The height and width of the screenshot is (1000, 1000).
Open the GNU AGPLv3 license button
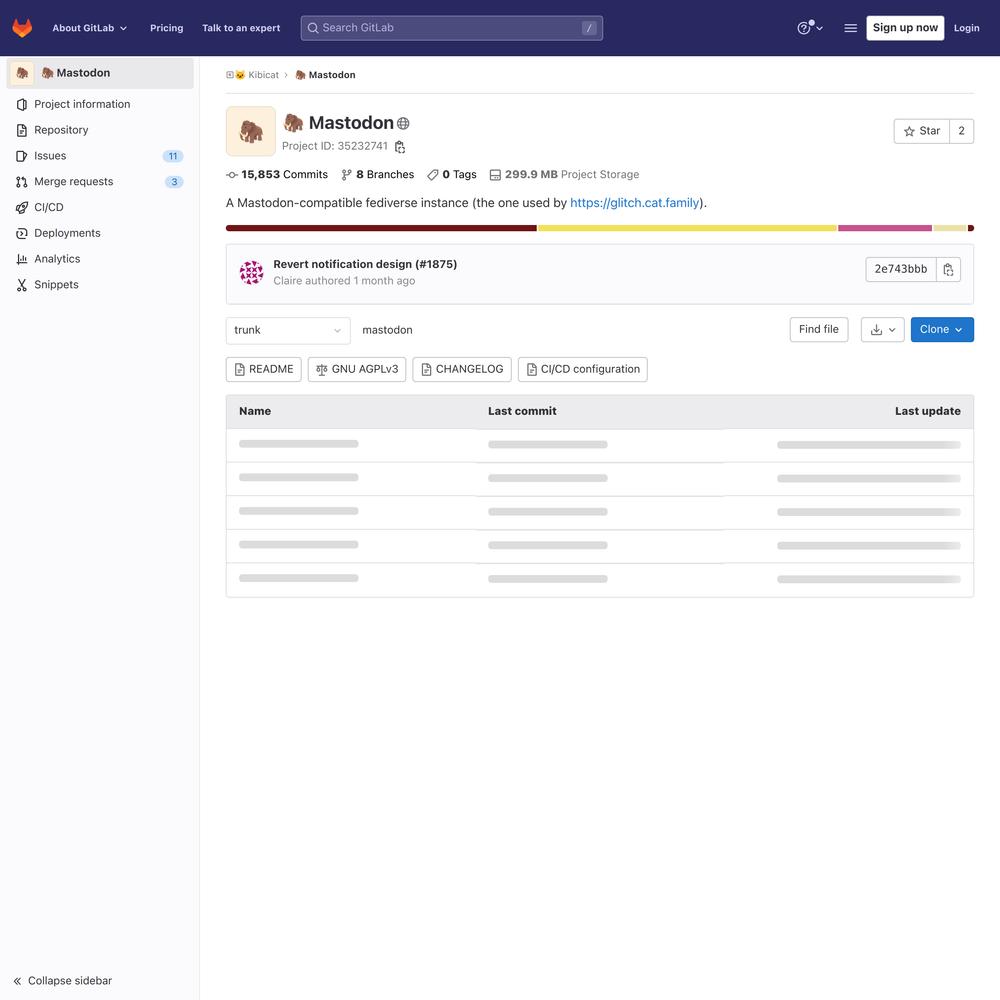(x=357, y=369)
